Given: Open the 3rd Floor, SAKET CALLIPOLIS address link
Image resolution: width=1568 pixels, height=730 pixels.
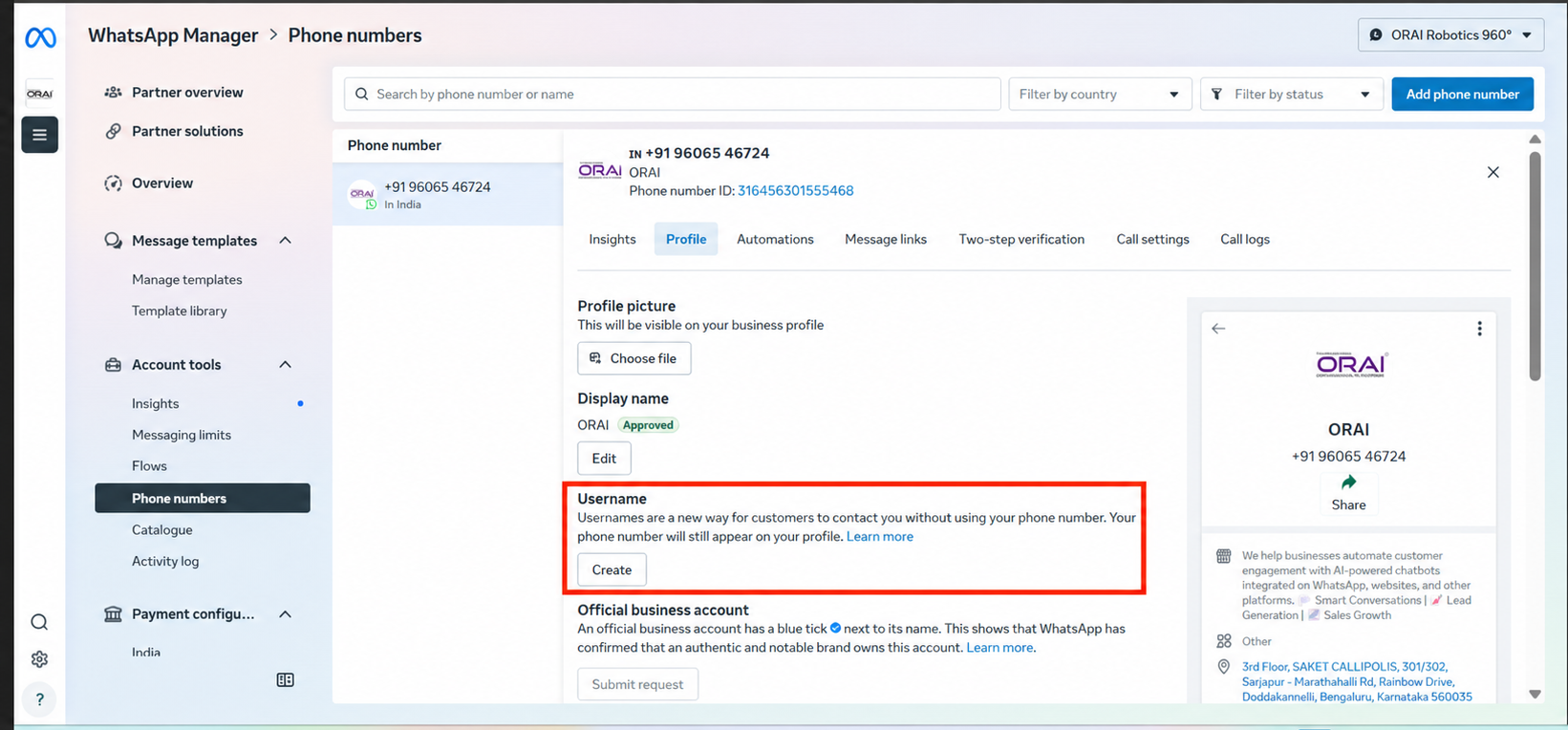Looking at the screenshot, I should 1357,682.
